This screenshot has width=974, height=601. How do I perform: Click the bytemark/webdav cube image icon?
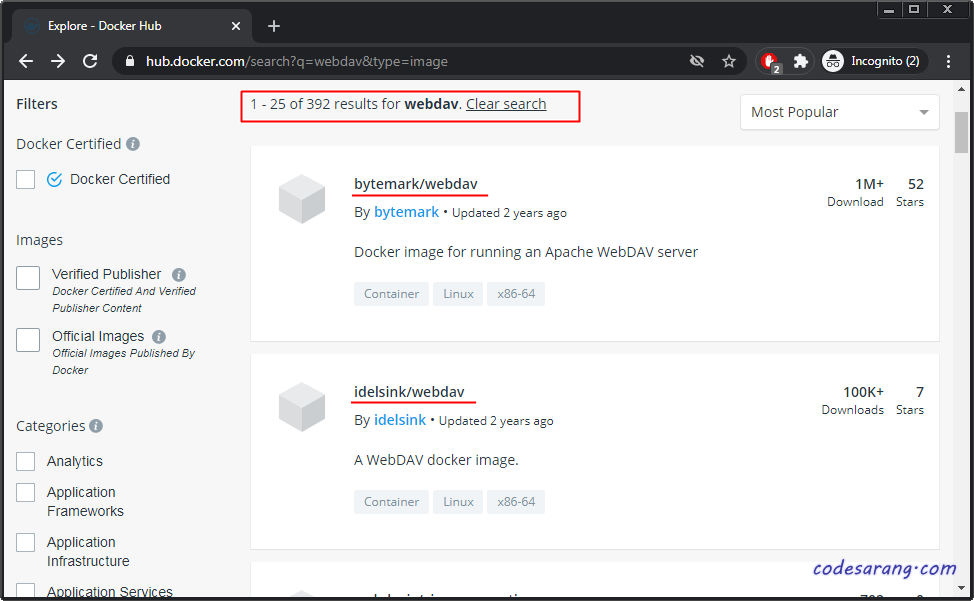(x=302, y=199)
